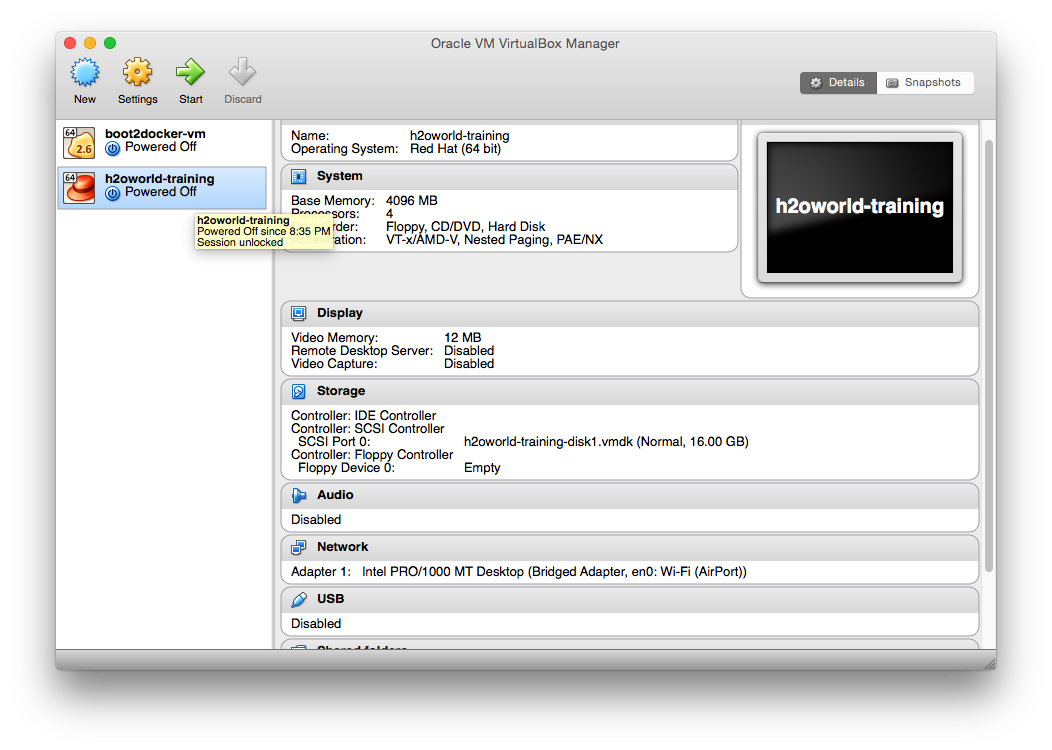
Task: Switch to the Snapshots view
Action: point(925,83)
